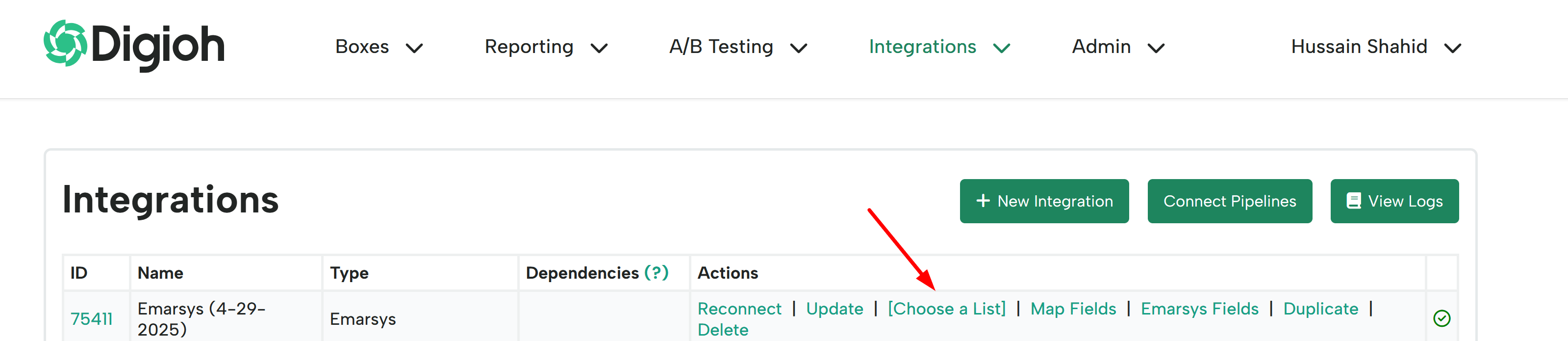Viewport: 1568px width, 341px height.
Task: Open Map Fields for Emarsys
Action: (x=1073, y=309)
